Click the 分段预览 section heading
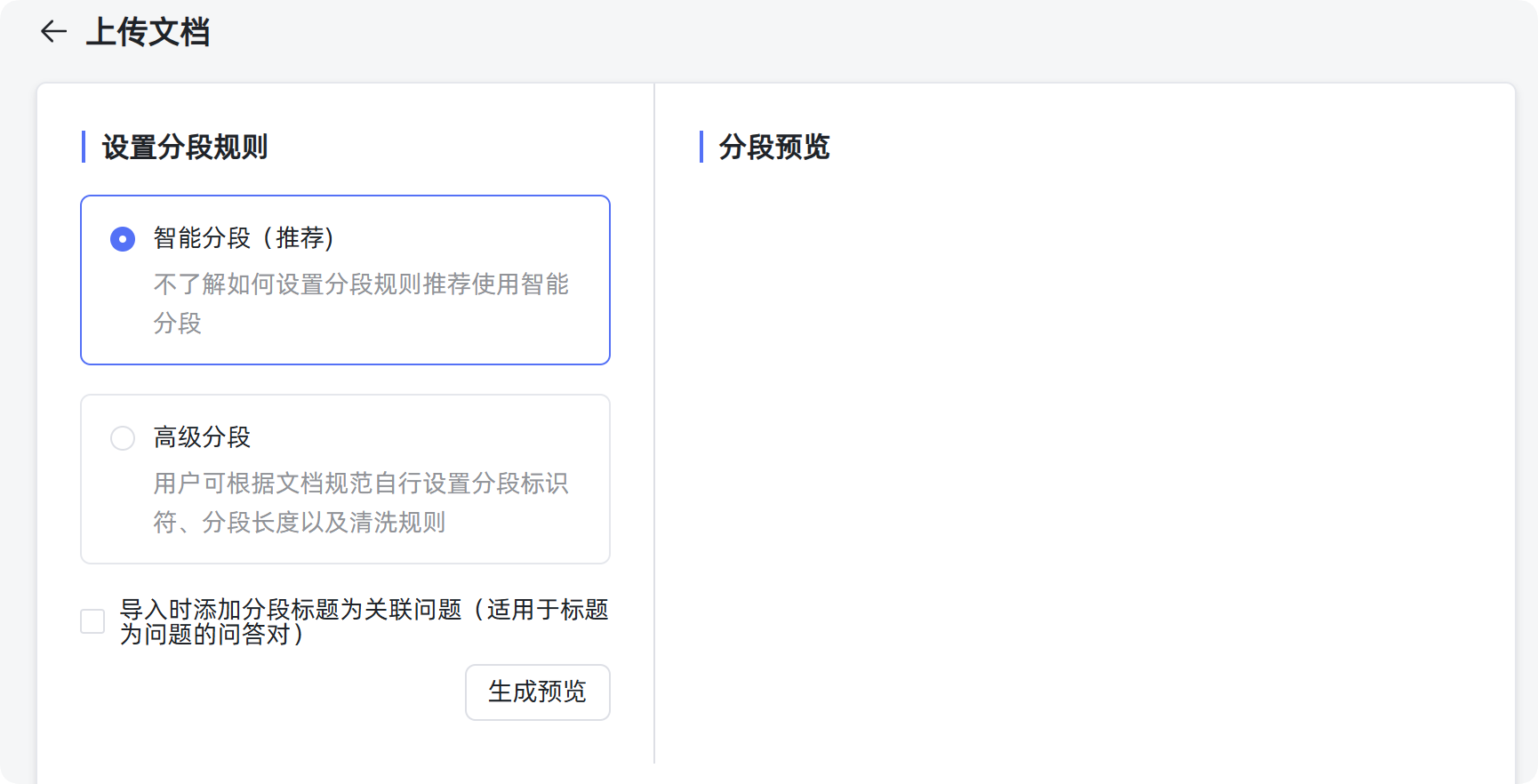This screenshot has width=1538, height=784. point(773,147)
